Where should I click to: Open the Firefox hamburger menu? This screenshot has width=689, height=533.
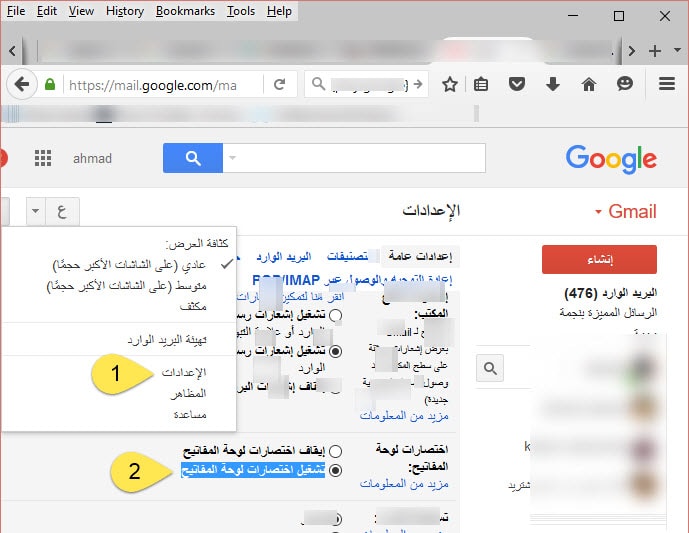[667, 85]
